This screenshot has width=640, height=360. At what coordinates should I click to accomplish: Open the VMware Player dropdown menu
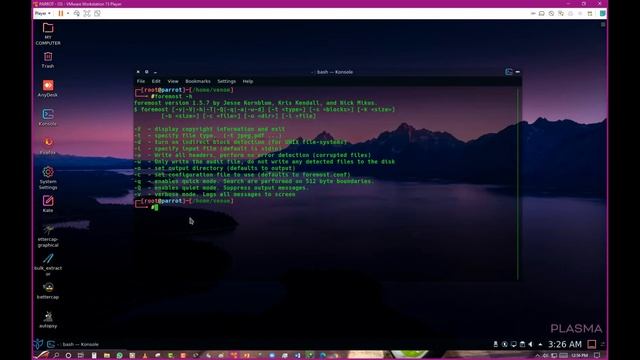click(42, 13)
